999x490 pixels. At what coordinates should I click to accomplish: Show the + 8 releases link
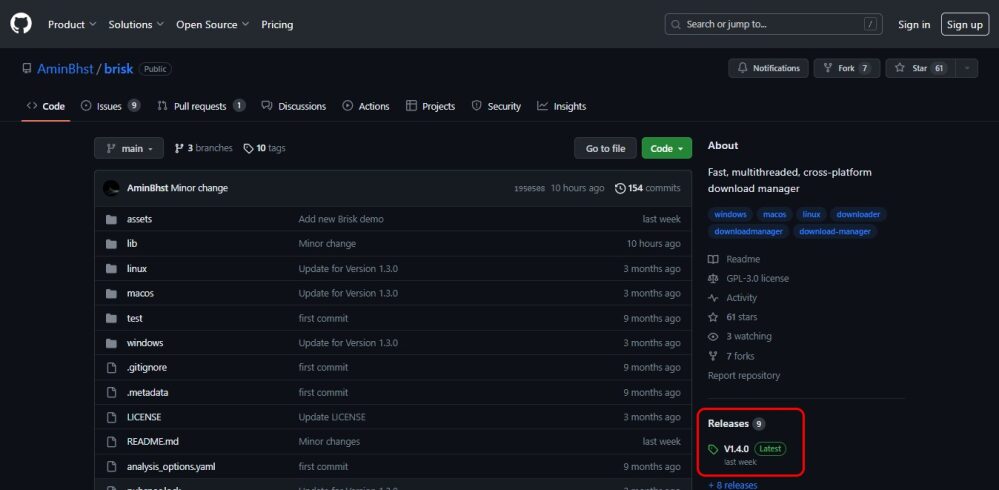[733, 485]
